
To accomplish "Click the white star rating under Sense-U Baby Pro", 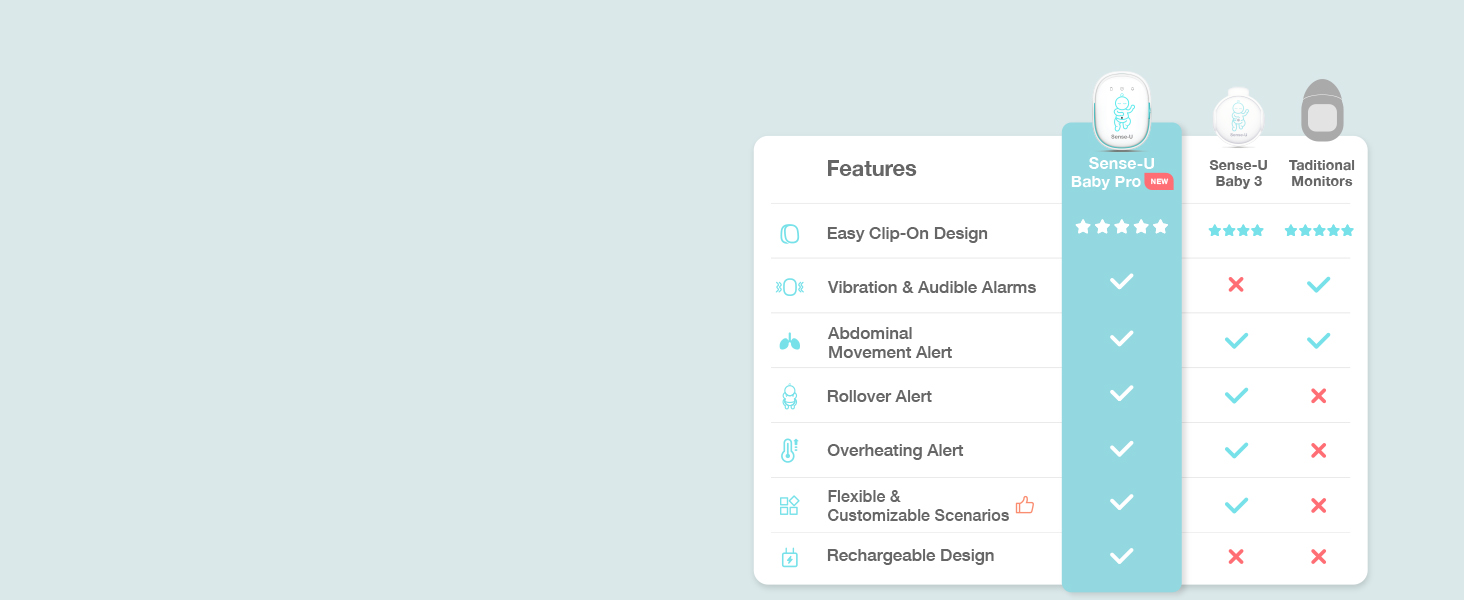I will click(1122, 227).
